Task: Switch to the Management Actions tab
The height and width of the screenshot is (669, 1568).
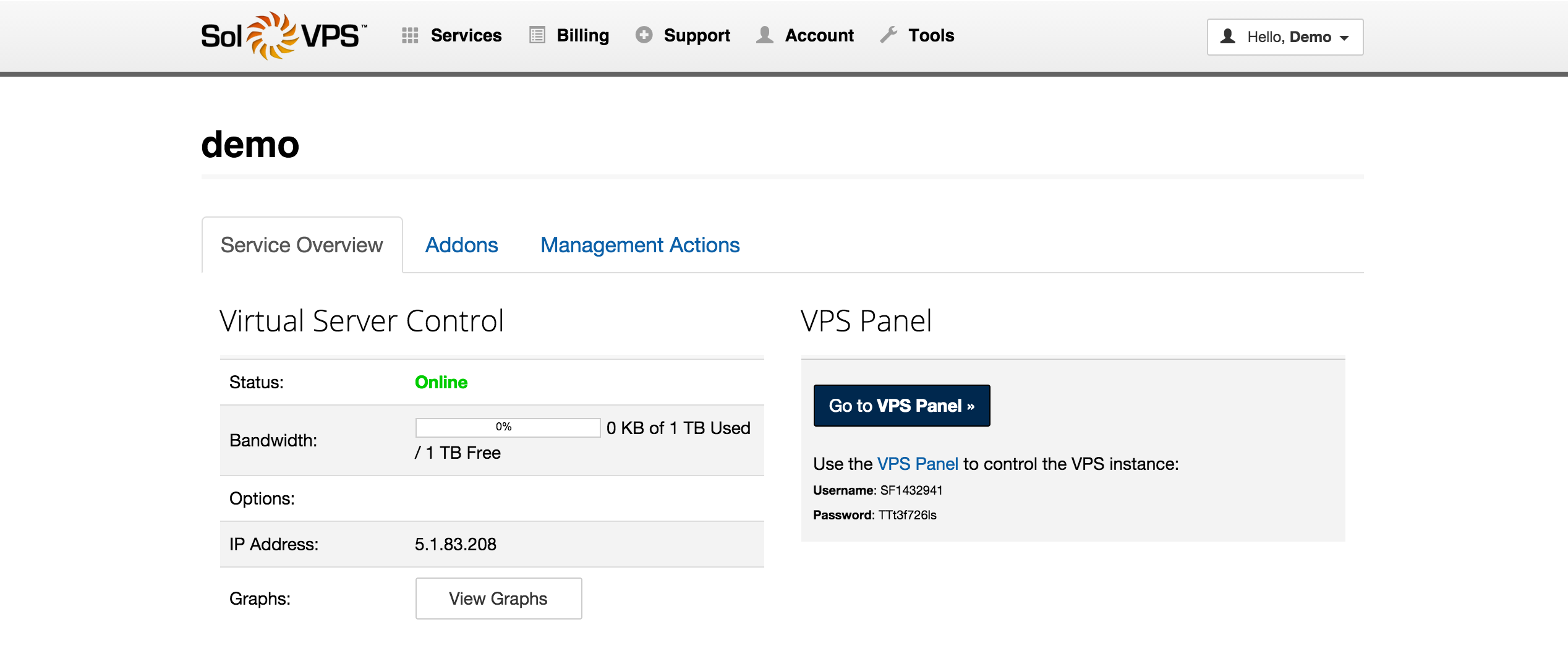Action: (x=639, y=245)
